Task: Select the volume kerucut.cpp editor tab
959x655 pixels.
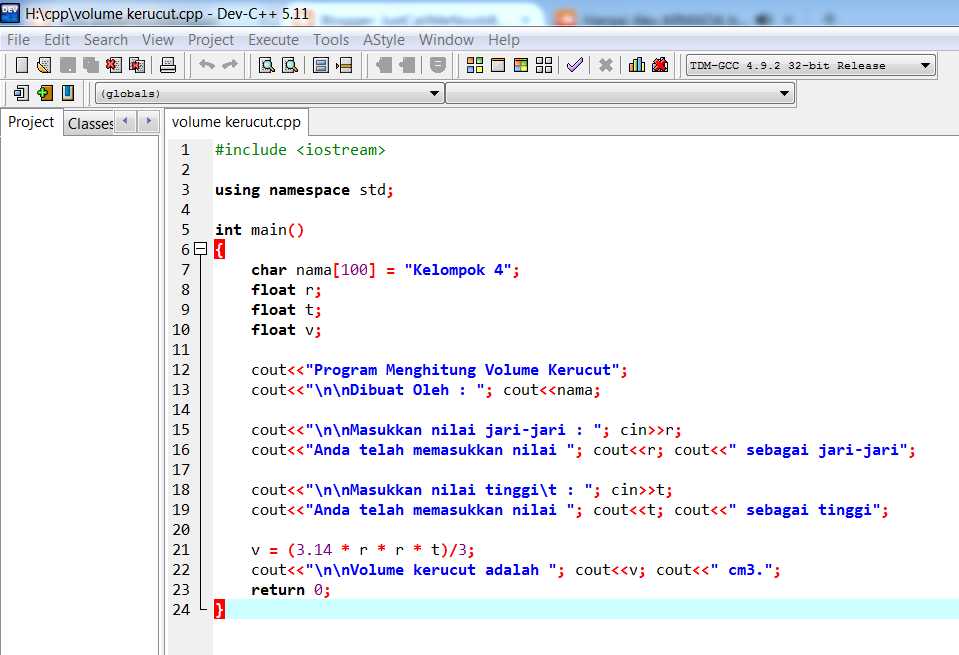Action: pyautogui.click(x=236, y=122)
